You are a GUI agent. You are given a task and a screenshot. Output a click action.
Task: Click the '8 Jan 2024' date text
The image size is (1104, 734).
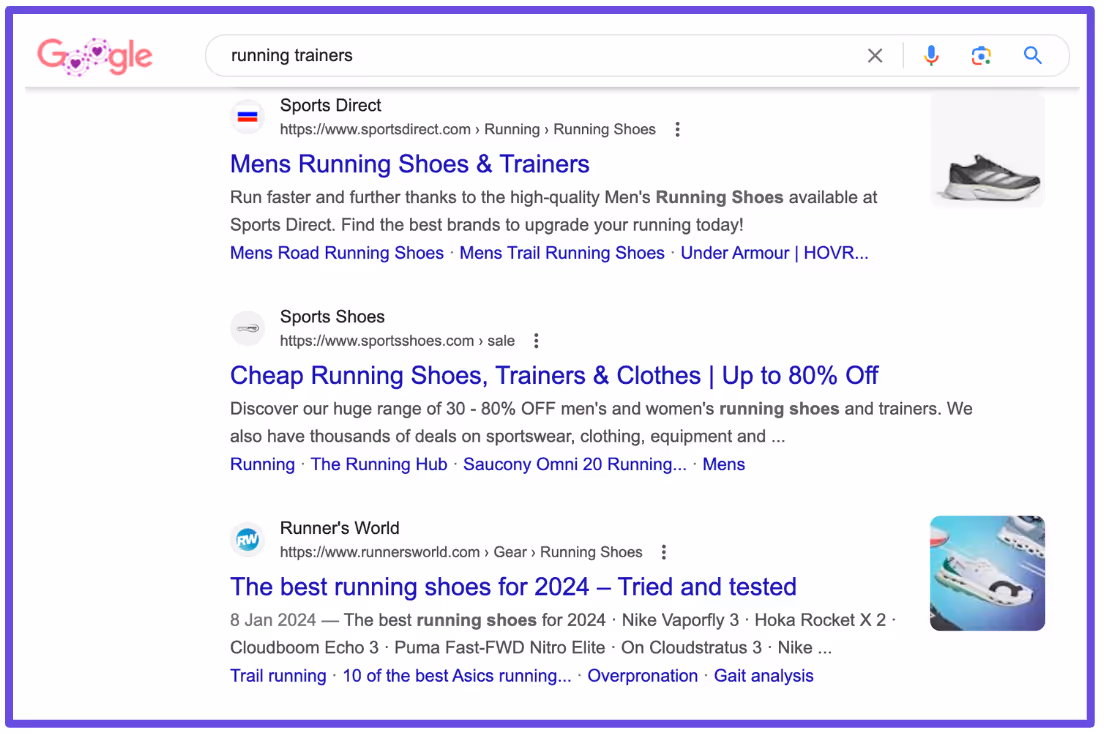click(x=272, y=620)
